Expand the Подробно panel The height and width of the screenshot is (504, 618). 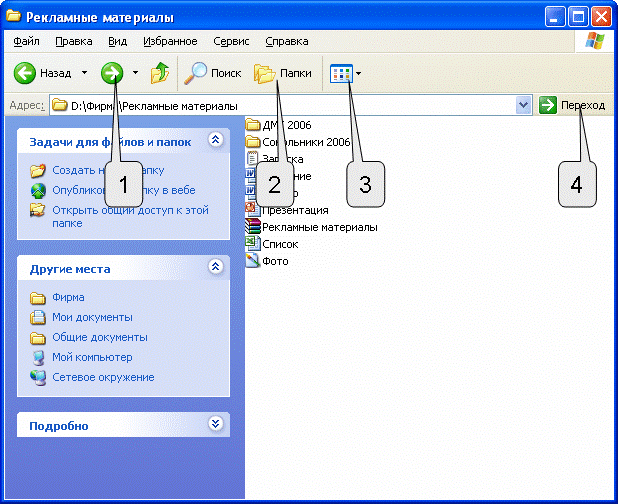coord(216,424)
